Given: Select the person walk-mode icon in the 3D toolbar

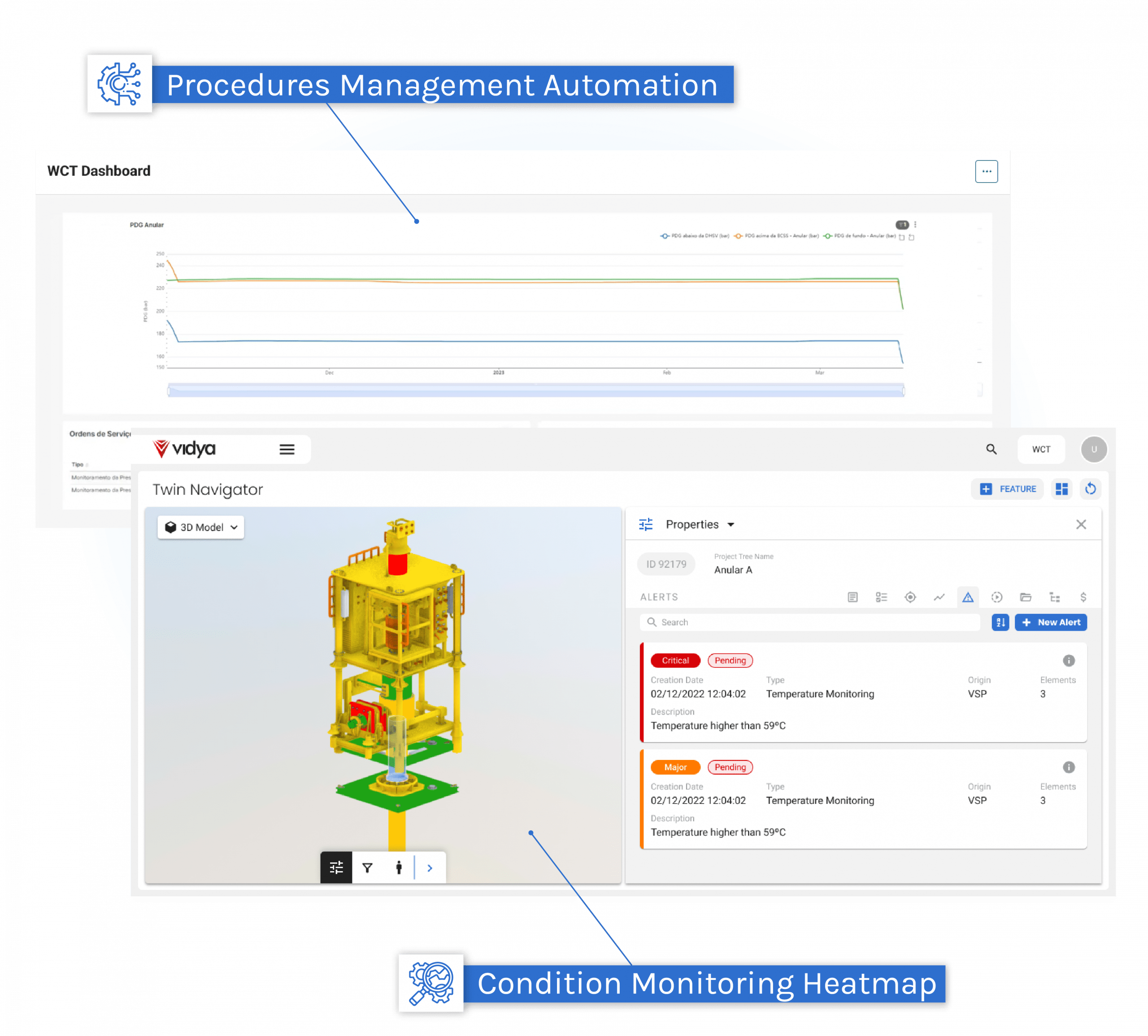Looking at the screenshot, I should pos(399,867).
